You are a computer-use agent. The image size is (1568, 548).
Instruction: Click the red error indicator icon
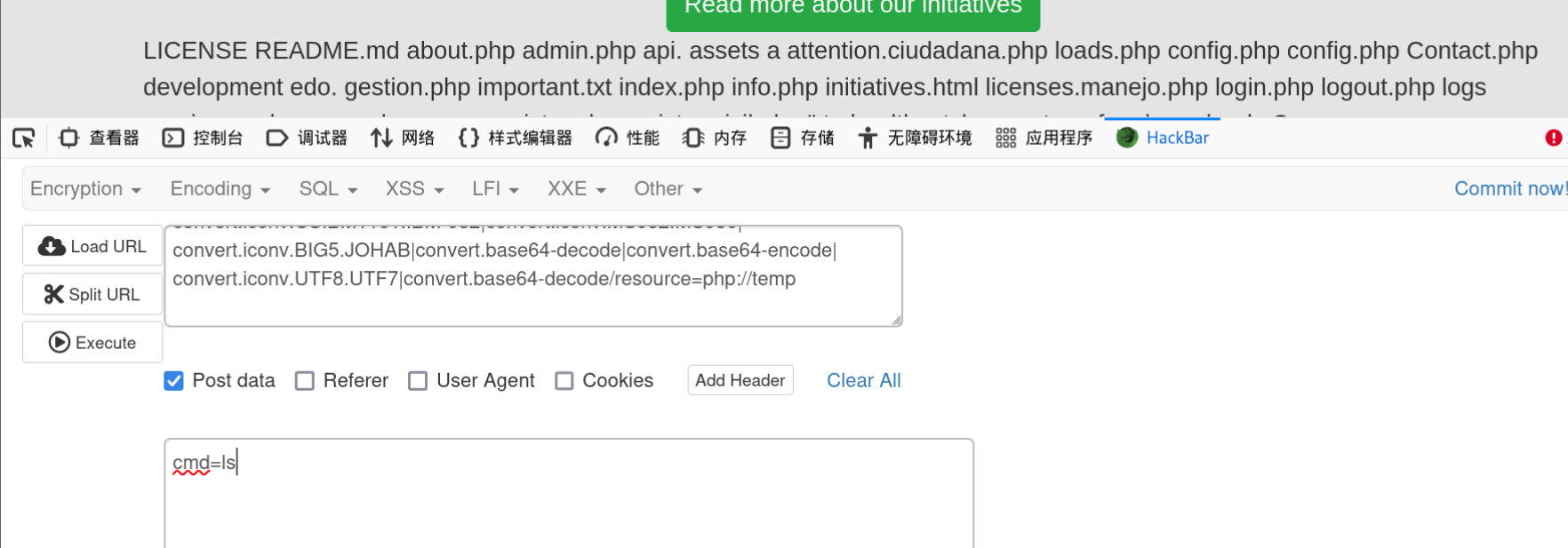[1553, 138]
